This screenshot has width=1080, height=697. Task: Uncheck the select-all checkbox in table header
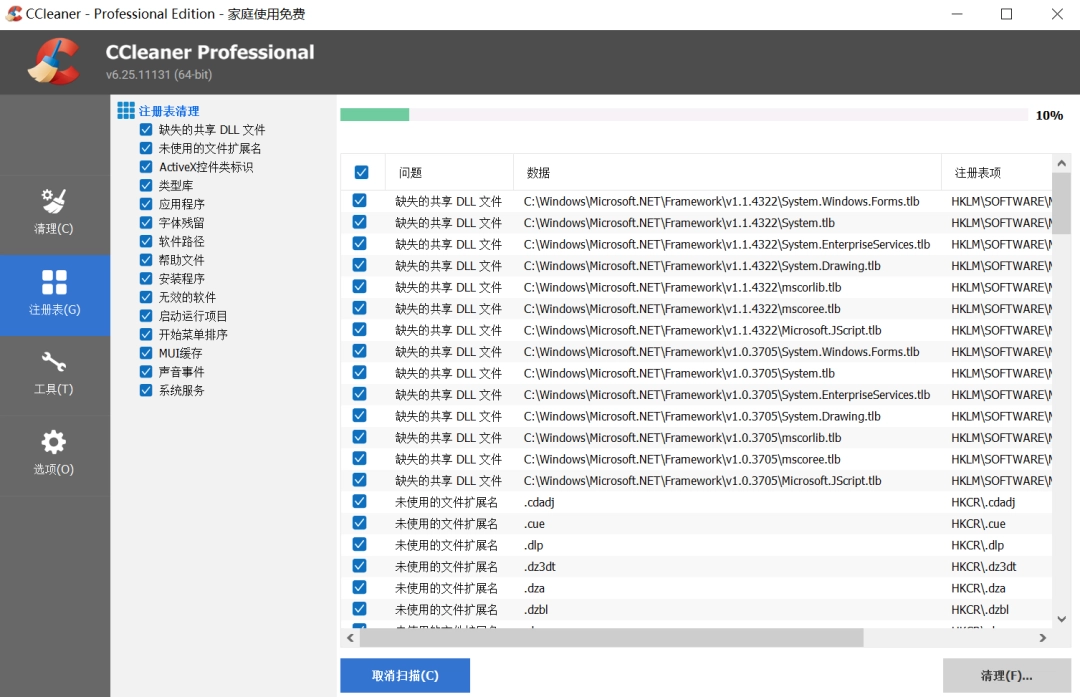(x=361, y=172)
